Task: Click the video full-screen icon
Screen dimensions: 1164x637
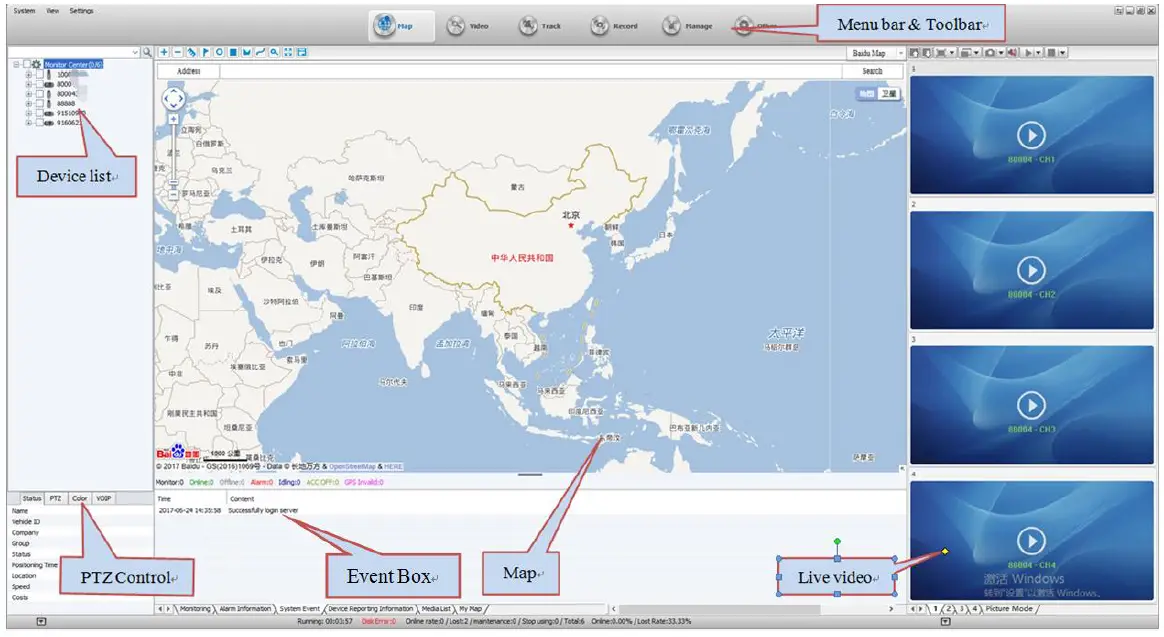Action: [x=941, y=53]
